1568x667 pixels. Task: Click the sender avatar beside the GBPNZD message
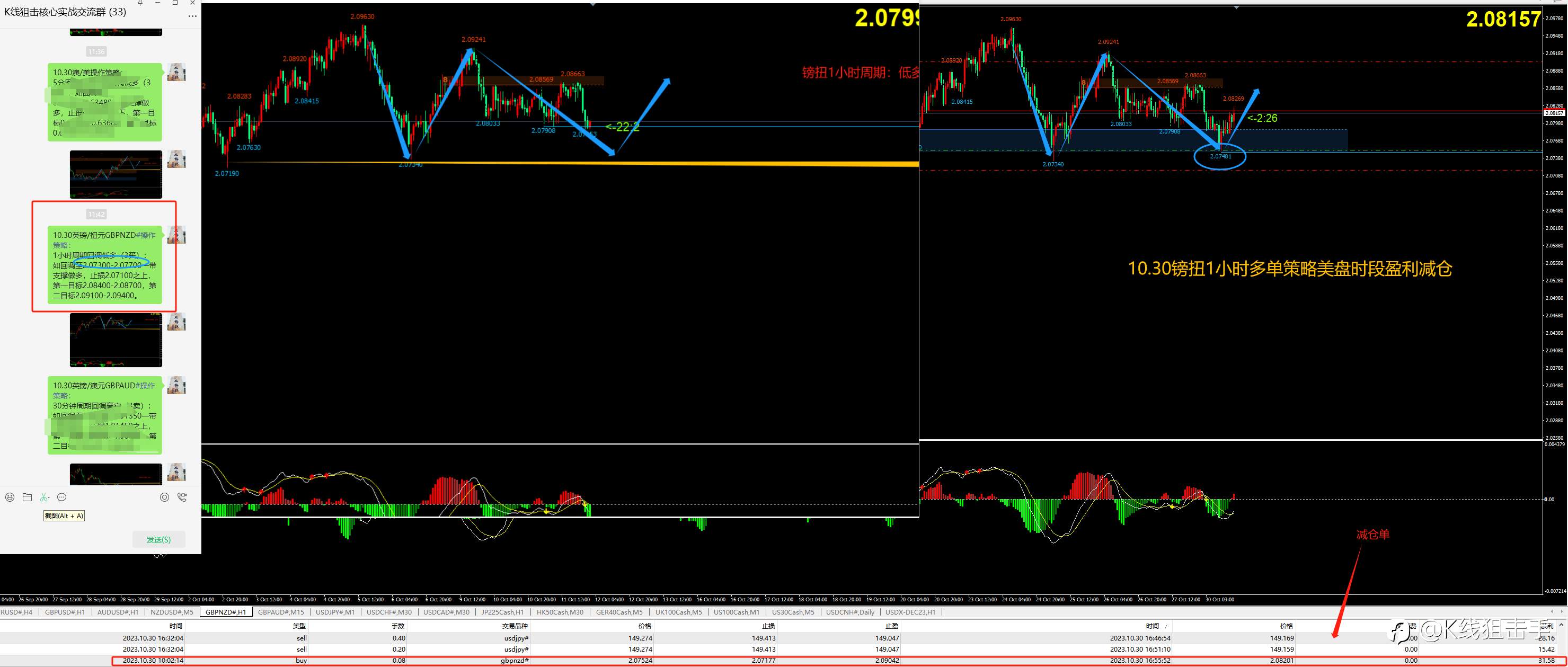pyautogui.click(x=176, y=236)
